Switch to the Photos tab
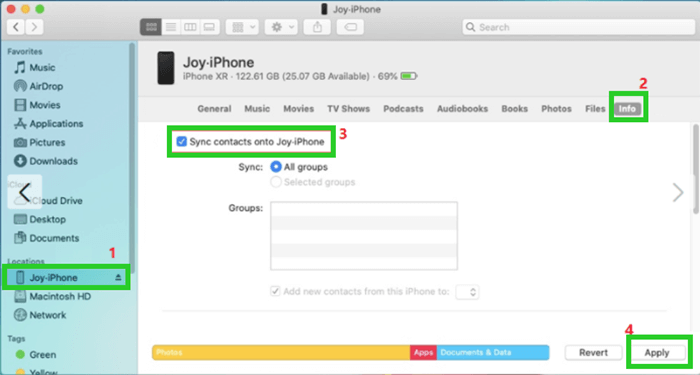700x375 pixels. click(556, 109)
